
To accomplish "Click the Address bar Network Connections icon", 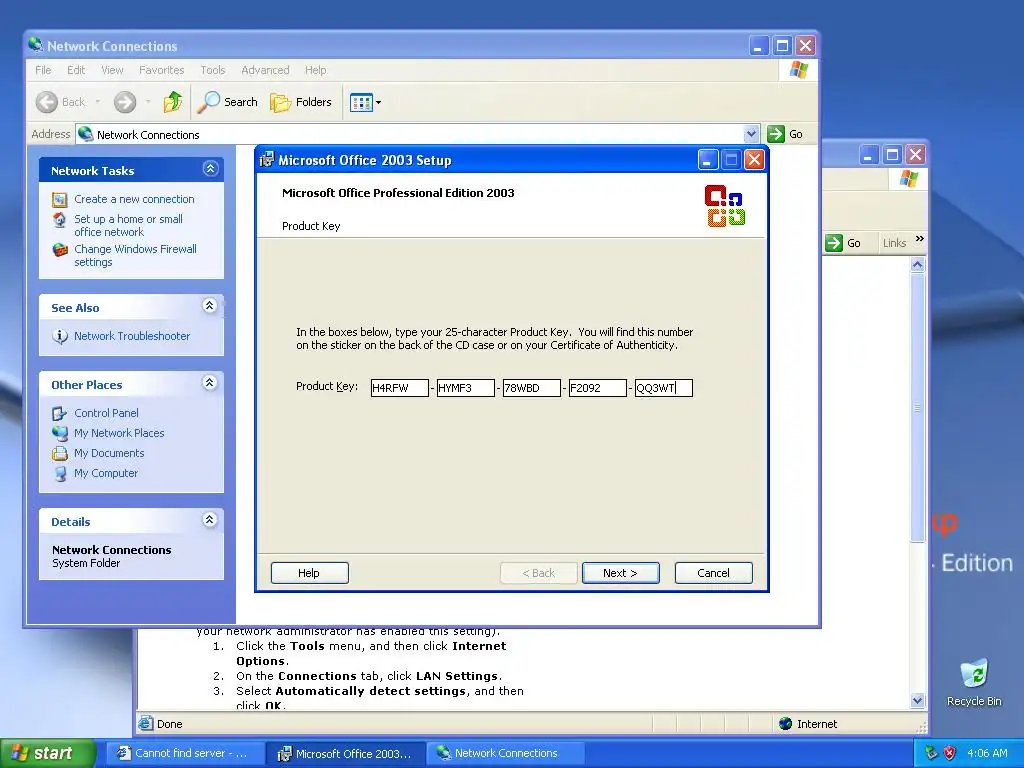I will pos(86,134).
